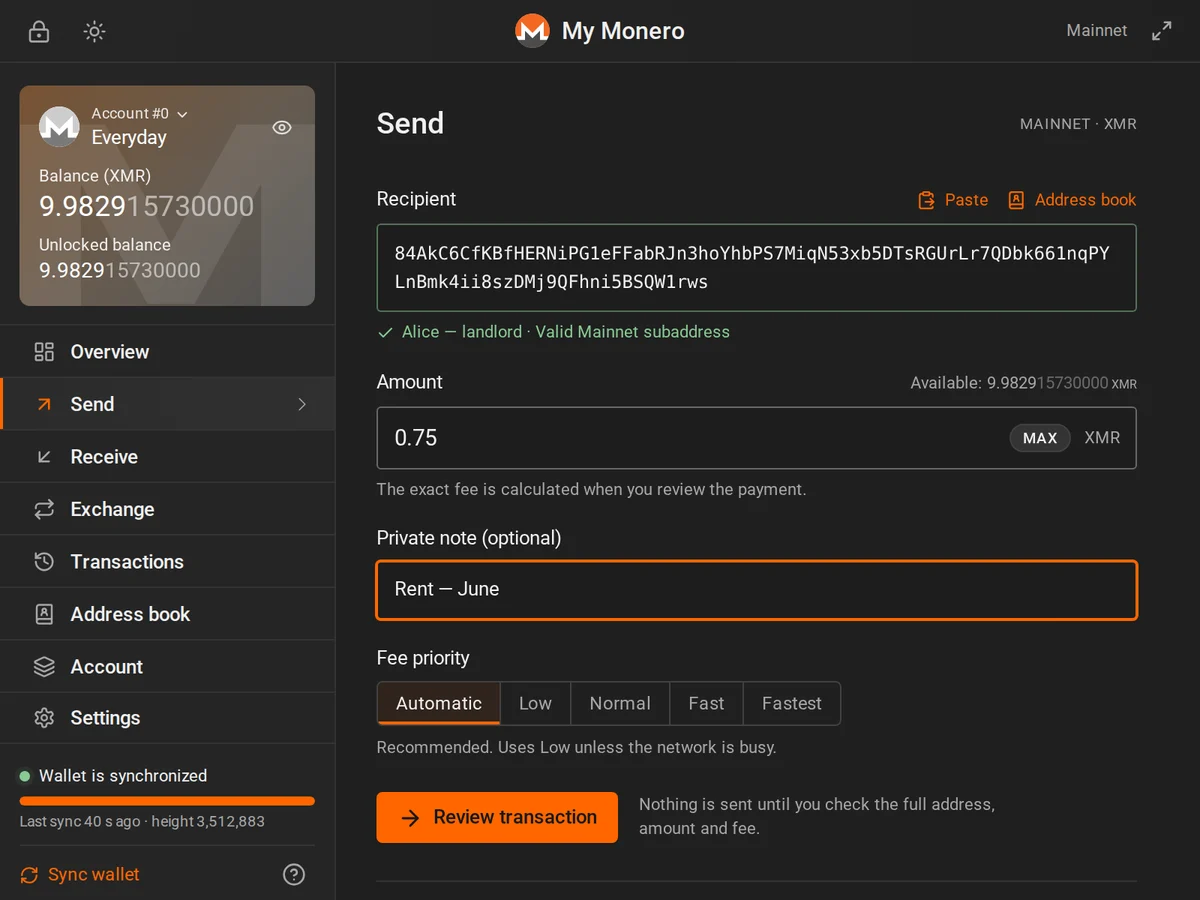The height and width of the screenshot is (900, 1200).
Task: Click the fullscreen expand arrows icon
Action: tap(1161, 31)
